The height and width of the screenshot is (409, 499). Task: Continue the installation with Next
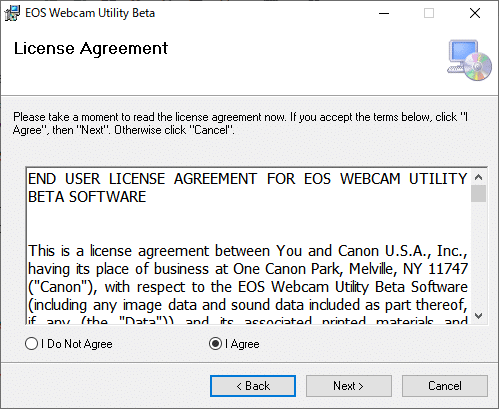[x=349, y=386]
